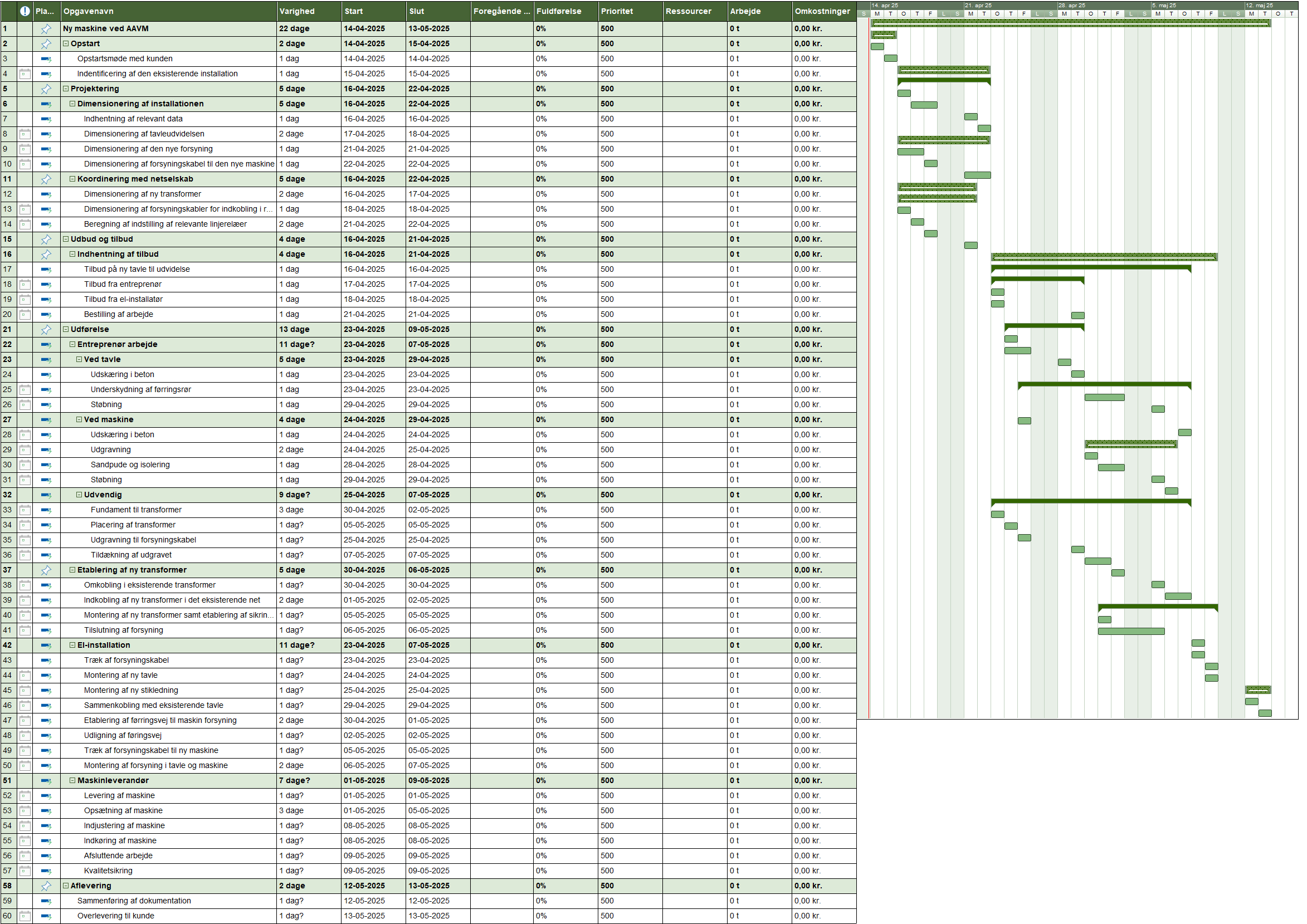Click the auto-schedule icon on Maskinleverandør row

(46, 781)
